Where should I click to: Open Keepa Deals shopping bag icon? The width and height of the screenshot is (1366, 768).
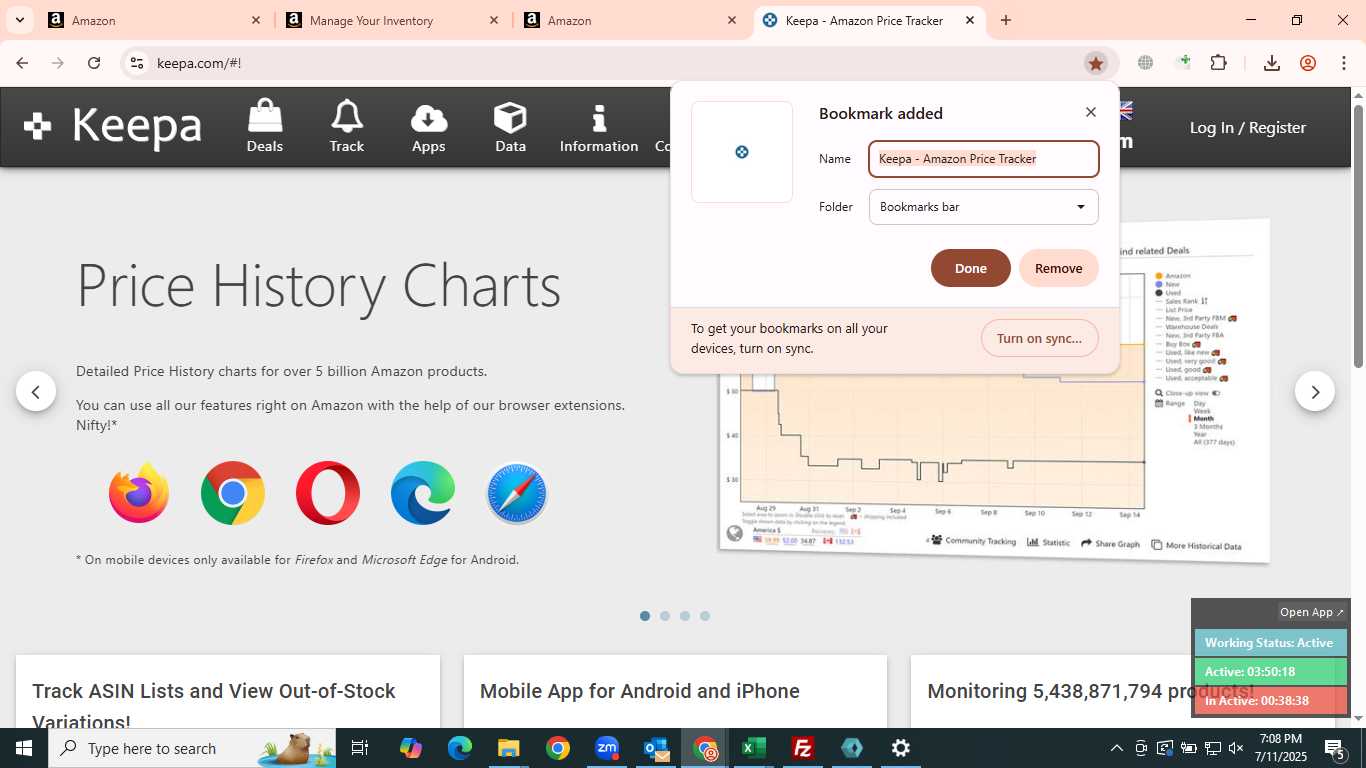265,126
